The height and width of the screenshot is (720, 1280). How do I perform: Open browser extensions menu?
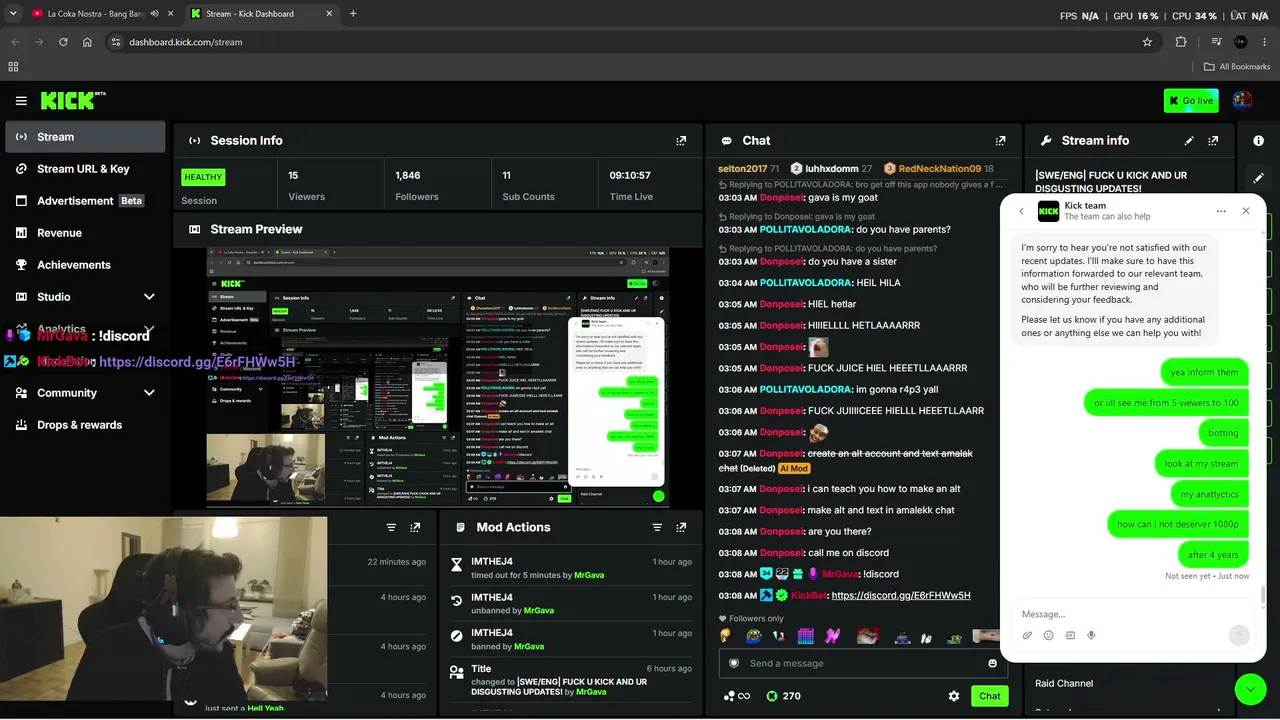[x=1181, y=42]
